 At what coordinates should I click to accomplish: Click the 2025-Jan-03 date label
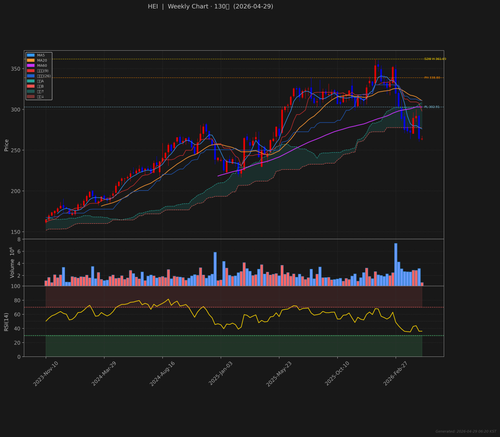click(220, 374)
